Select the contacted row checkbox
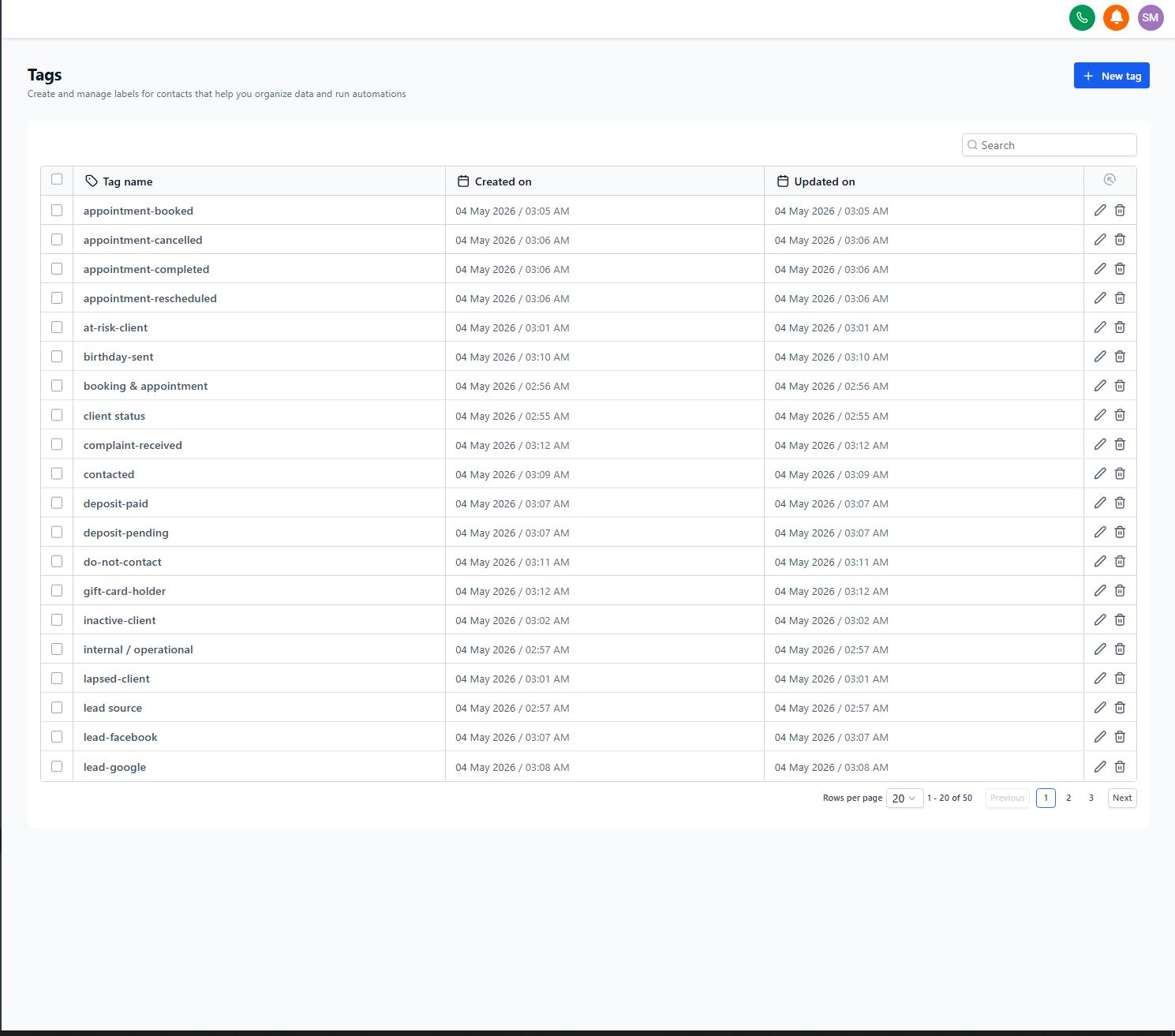This screenshot has width=1175, height=1036. 57,473
